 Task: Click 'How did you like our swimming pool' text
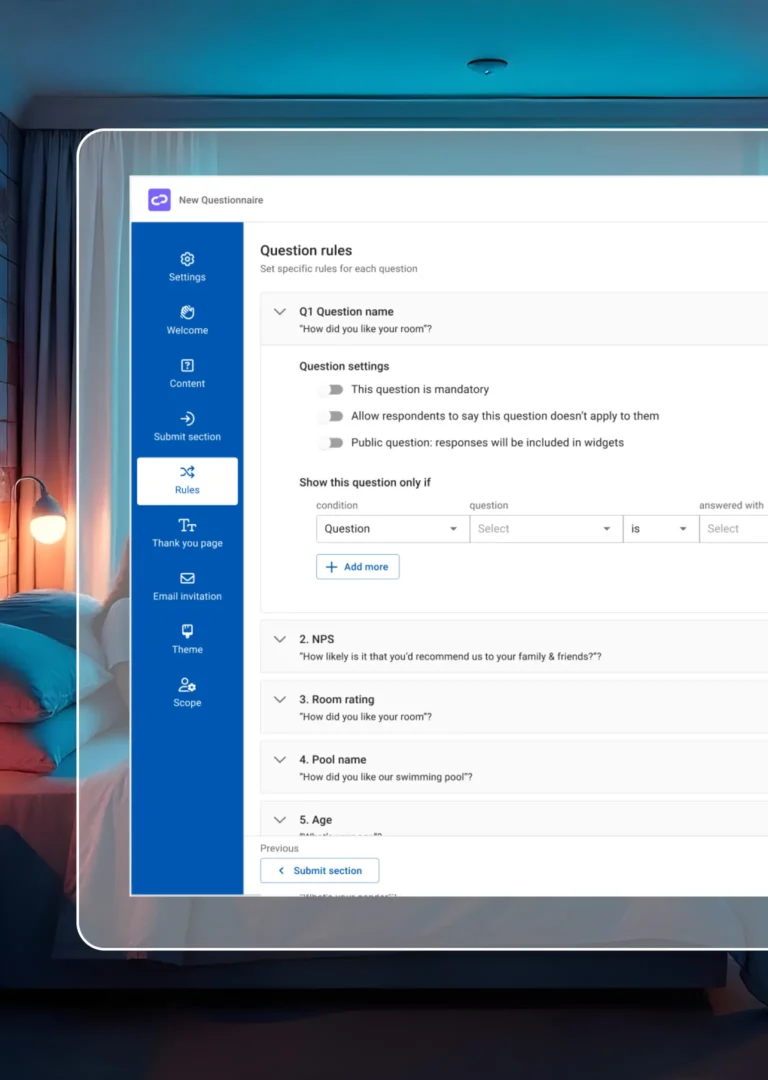coord(384,777)
